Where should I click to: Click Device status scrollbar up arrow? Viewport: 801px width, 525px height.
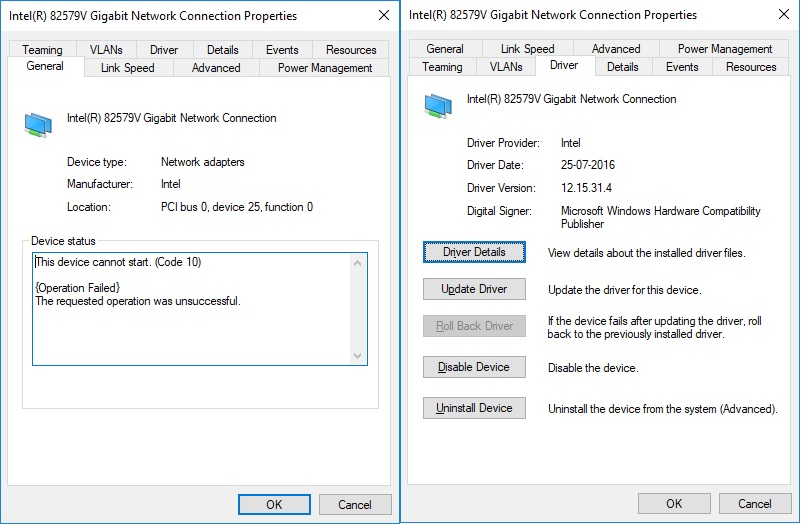(358, 263)
